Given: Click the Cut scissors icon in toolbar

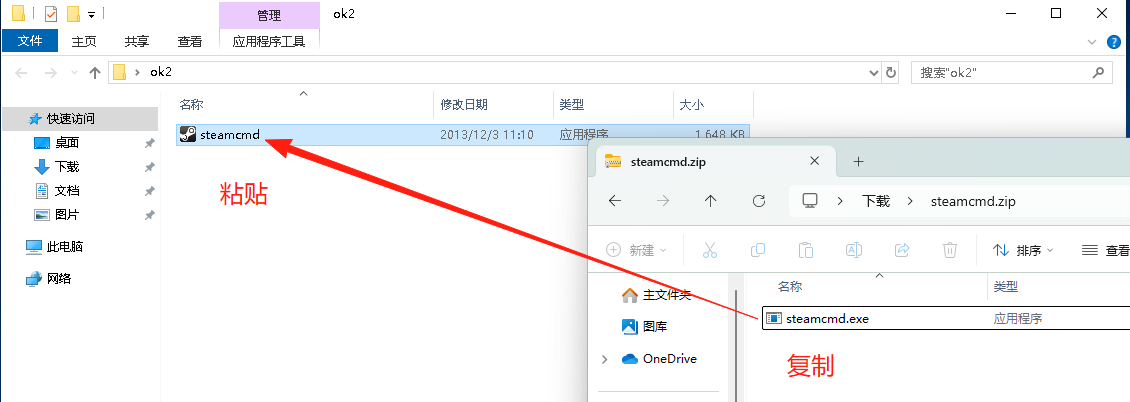Looking at the screenshot, I should [710, 250].
